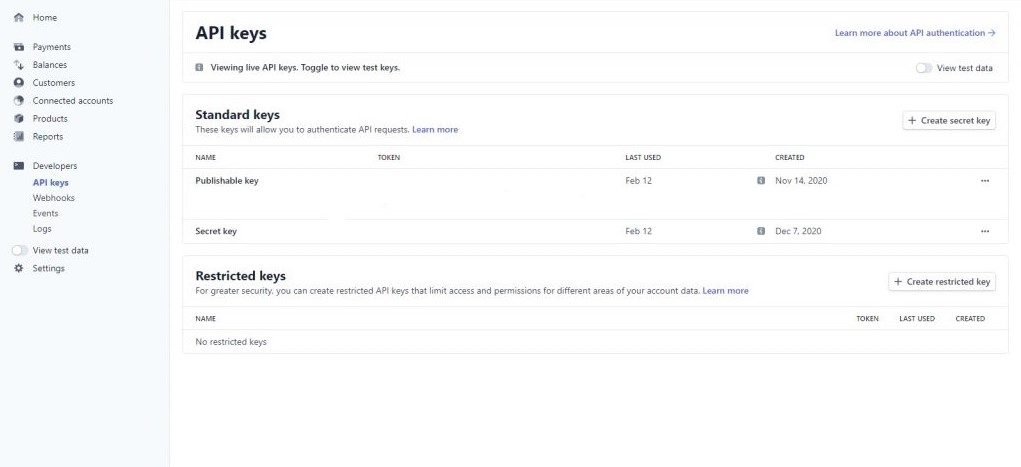Click the Settings gear icon

[19, 268]
